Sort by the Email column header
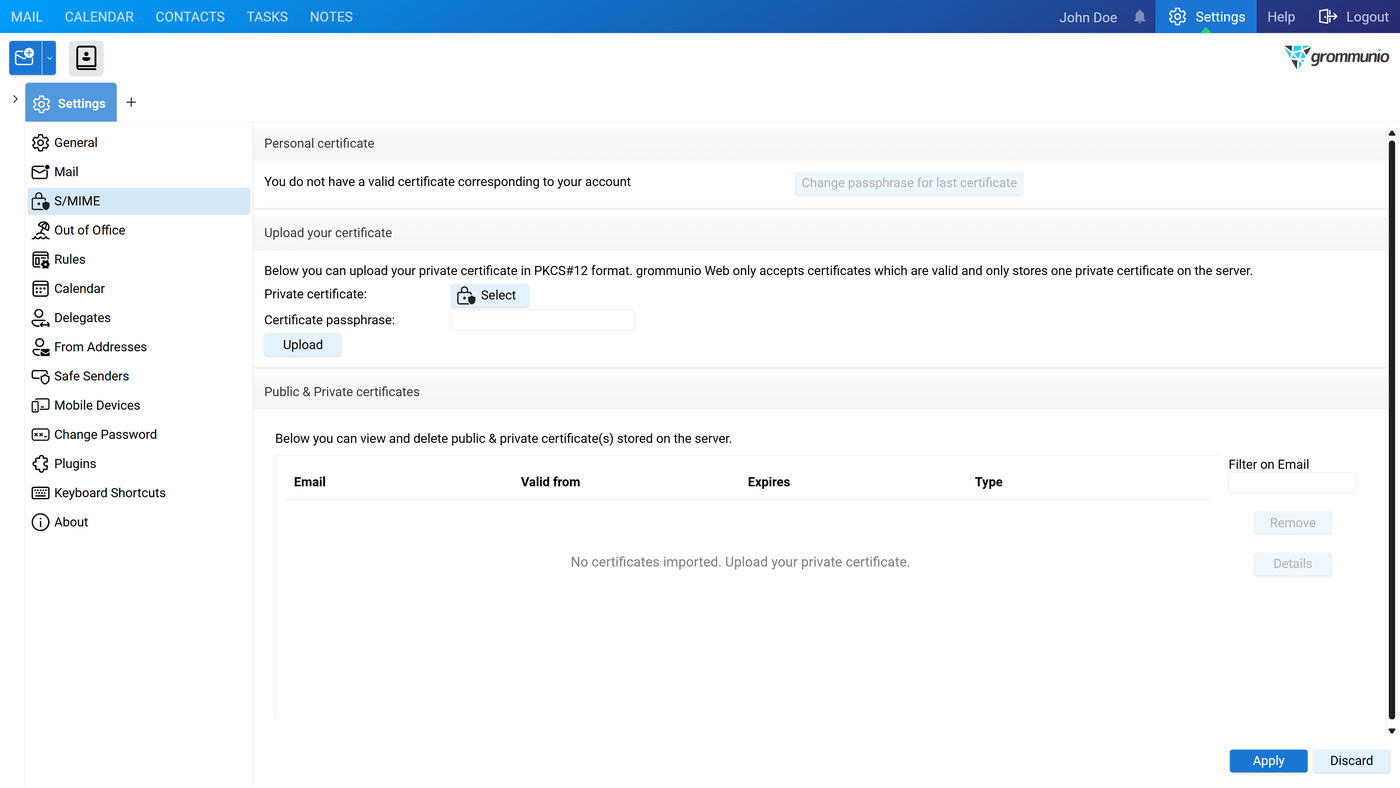The height and width of the screenshot is (788, 1400). (x=310, y=482)
